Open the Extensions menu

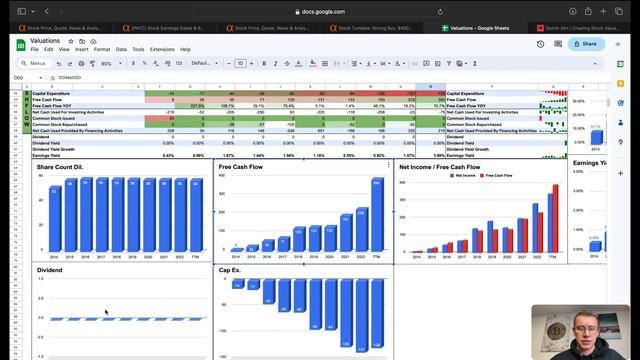162,49
